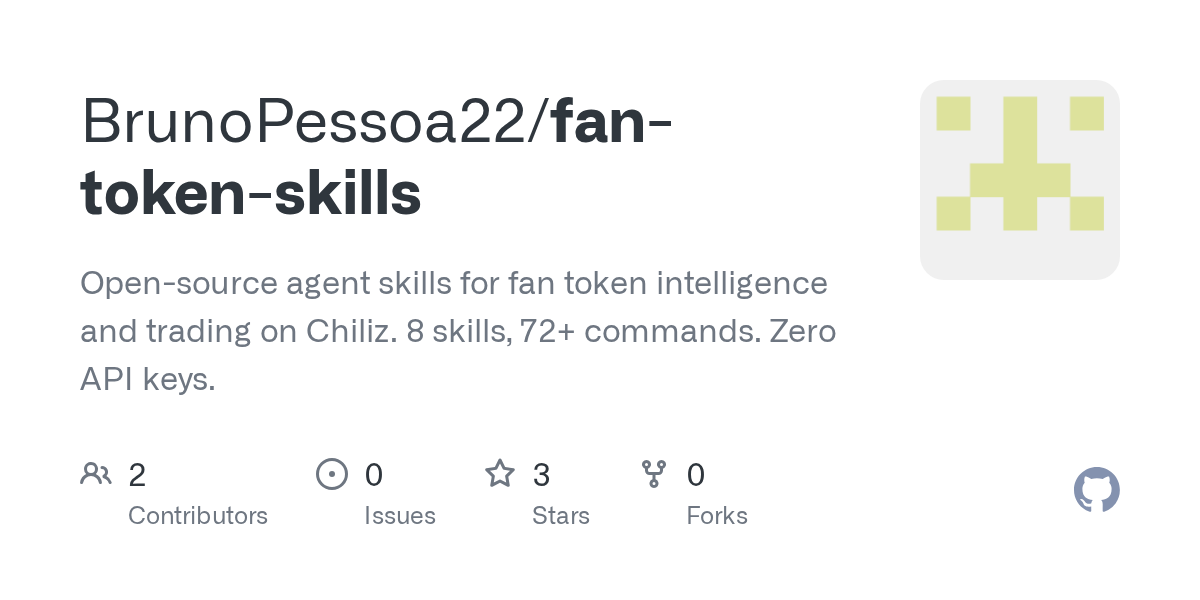The image size is (1200, 600).
Task: Select the Contributors label
Action: pyautogui.click(x=198, y=516)
